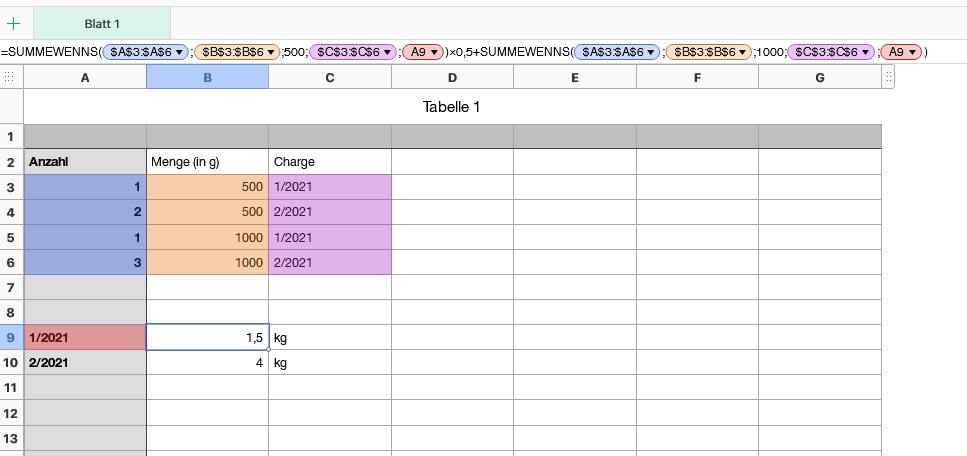Select purple cell C4 with 2/2021
Image resolution: width=967 pixels, height=456 pixels.
click(x=330, y=212)
